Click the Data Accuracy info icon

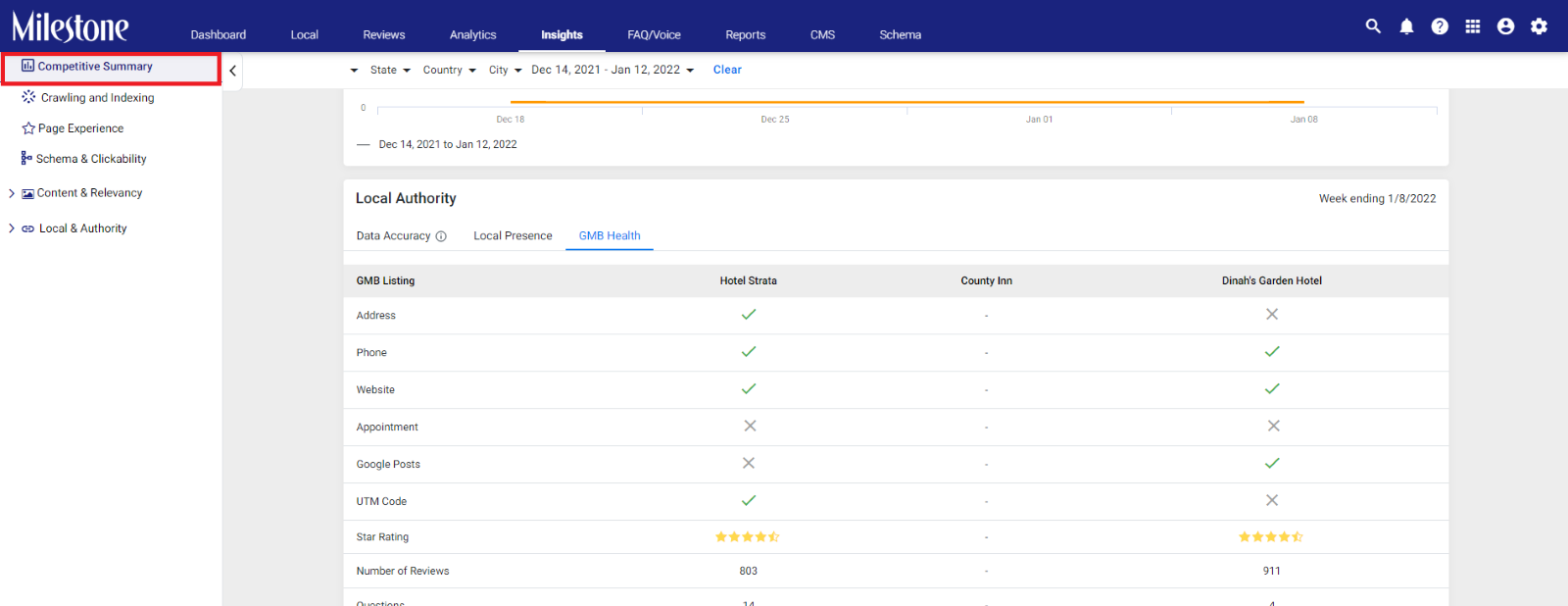[441, 236]
